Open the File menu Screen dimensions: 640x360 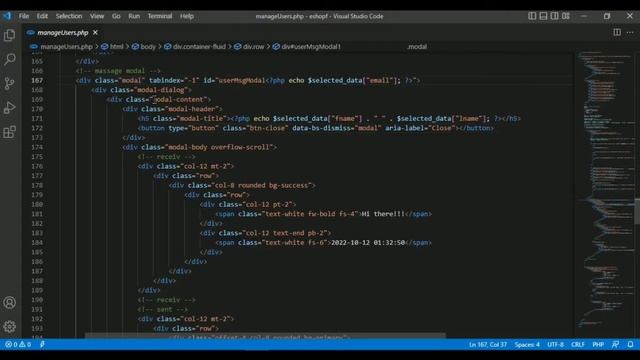click(x=24, y=16)
